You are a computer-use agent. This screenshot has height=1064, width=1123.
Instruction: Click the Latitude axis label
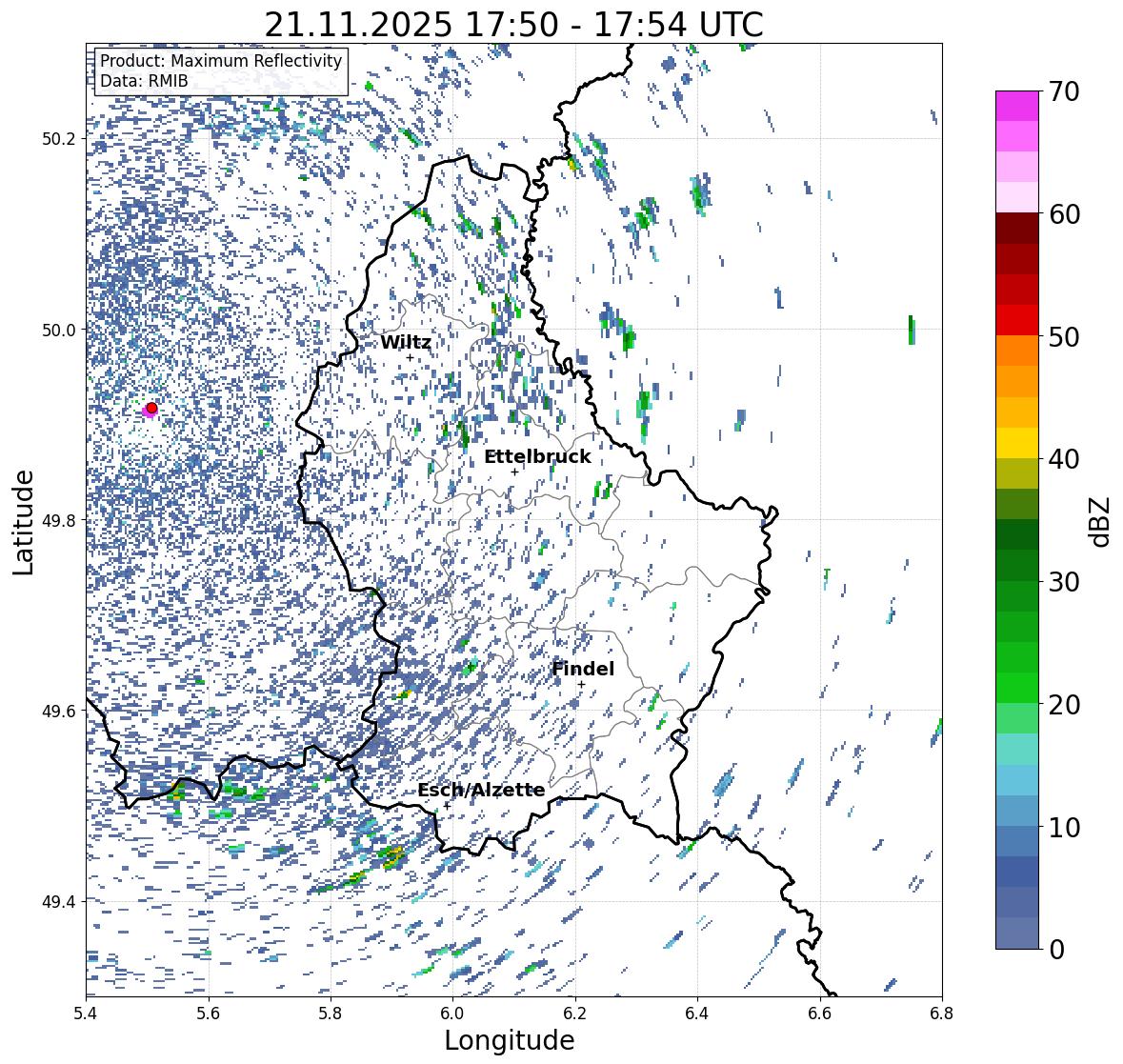click(23, 522)
